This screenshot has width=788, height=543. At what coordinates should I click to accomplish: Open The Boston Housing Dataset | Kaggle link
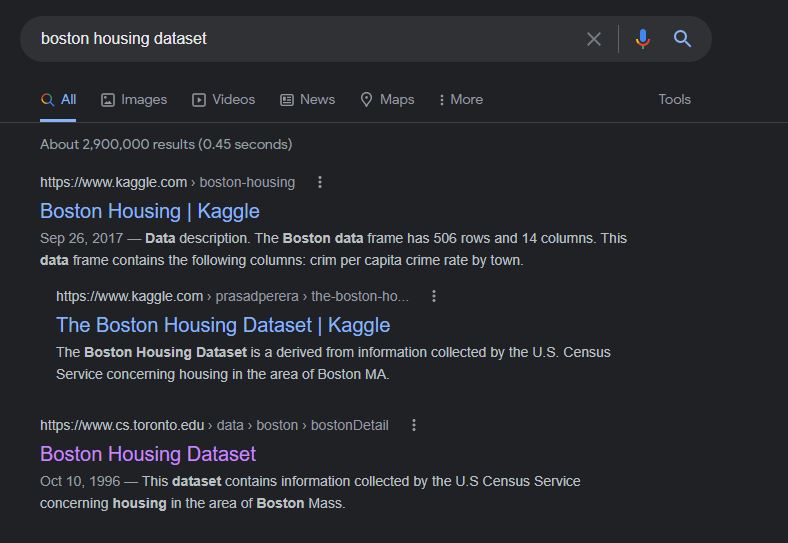[x=223, y=325]
